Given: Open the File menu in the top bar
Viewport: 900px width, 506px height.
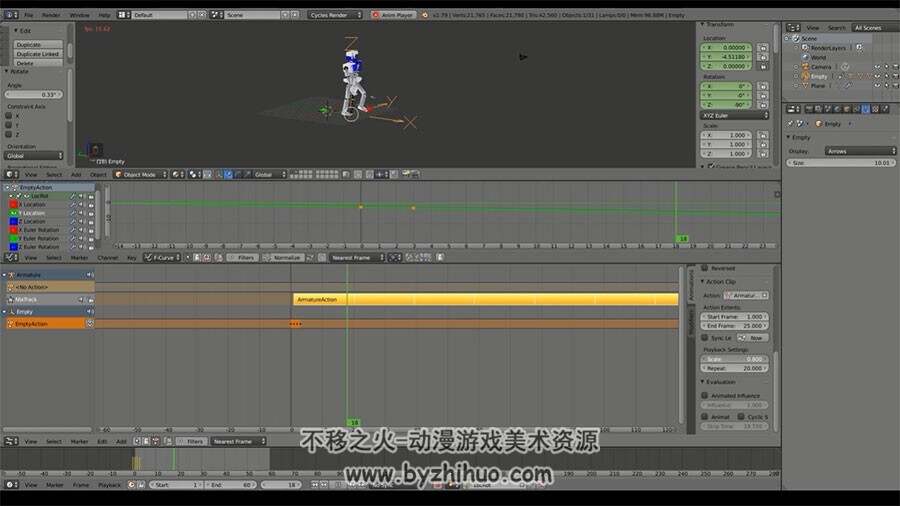Looking at the screenshot, I should point(28,15).
